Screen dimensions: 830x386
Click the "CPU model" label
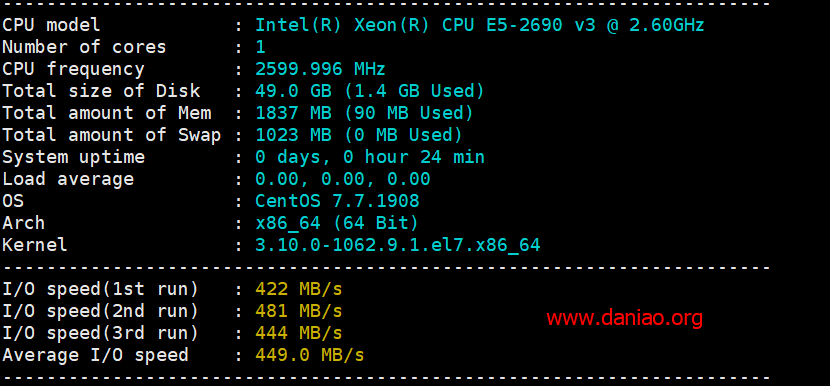click(x=51, y=25)
